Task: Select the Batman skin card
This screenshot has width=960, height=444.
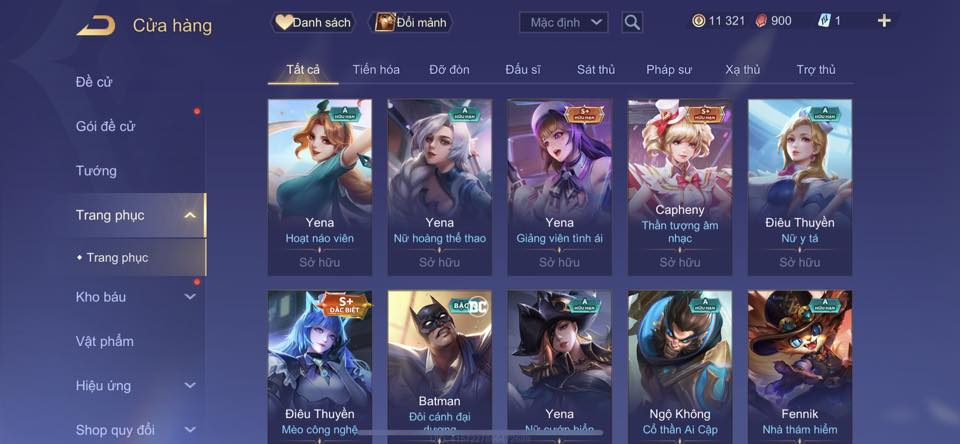Action: (x=439, y=367)
